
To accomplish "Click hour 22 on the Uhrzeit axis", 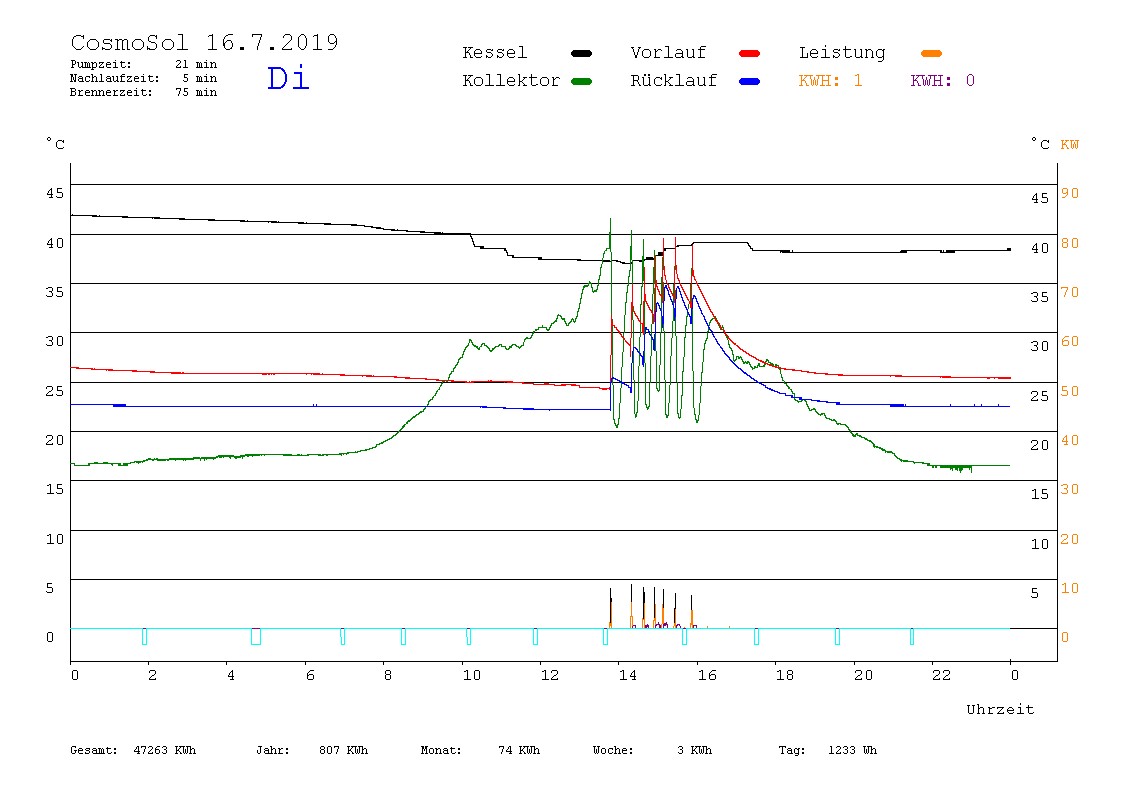I will (942, 675).
